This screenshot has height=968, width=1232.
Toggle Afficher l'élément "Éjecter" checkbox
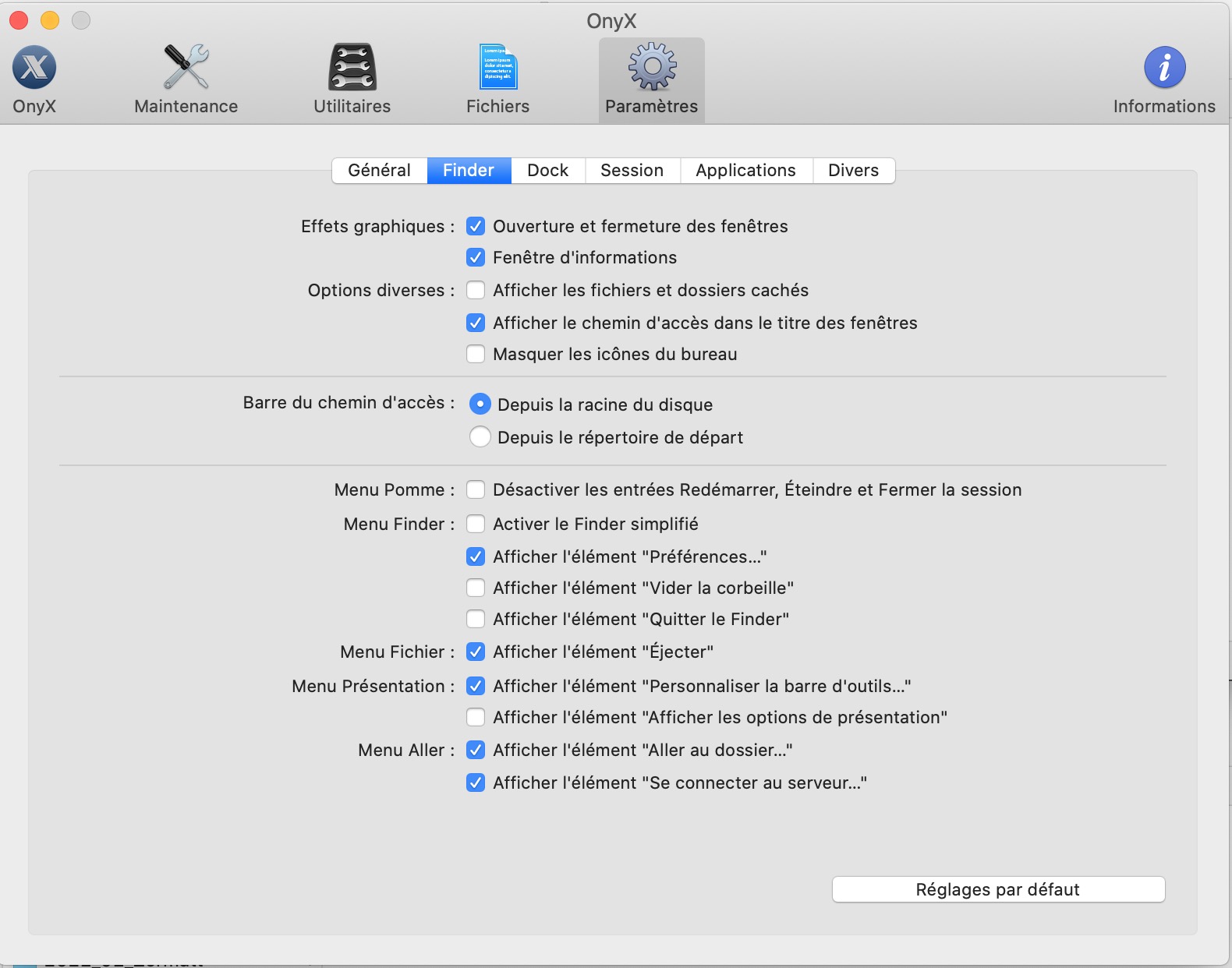click(x=476, y=652)
